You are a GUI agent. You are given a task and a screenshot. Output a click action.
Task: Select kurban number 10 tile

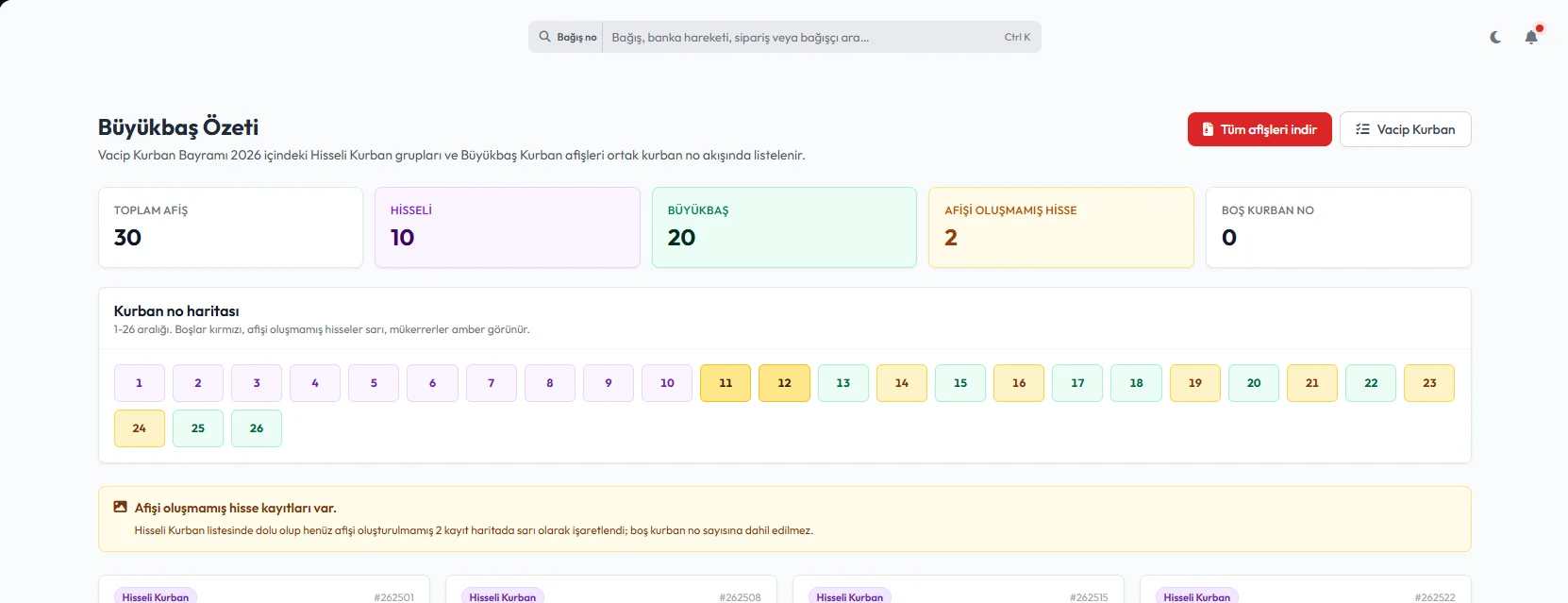[667, 383]
